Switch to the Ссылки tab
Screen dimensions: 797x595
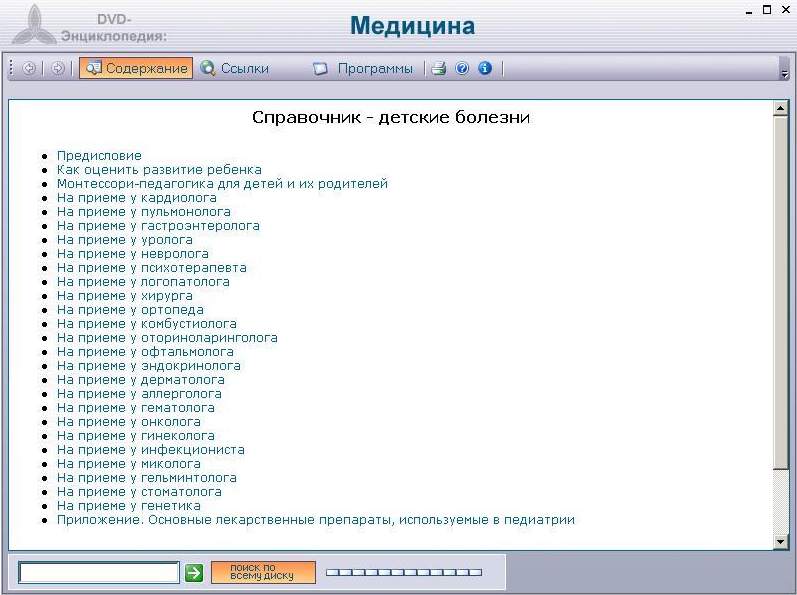tap(235, 69)
